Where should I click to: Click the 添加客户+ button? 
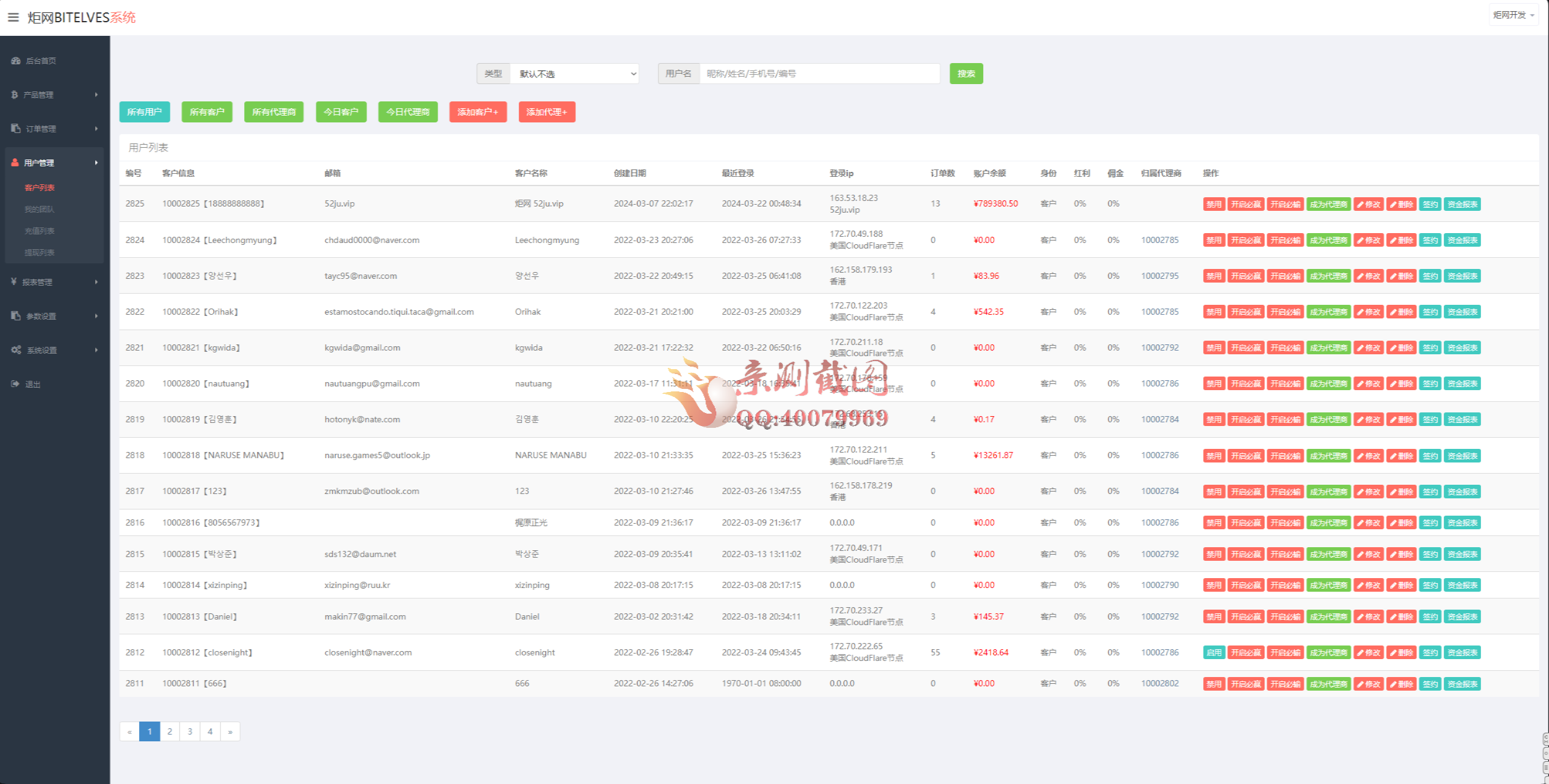pyautogui.click(x=477, y=113)
